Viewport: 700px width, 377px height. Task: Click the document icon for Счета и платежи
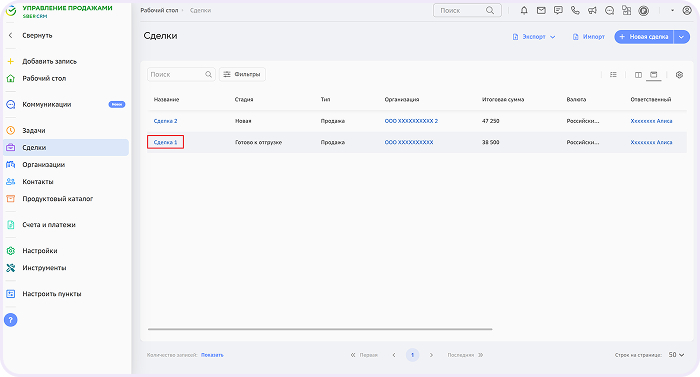11,225
